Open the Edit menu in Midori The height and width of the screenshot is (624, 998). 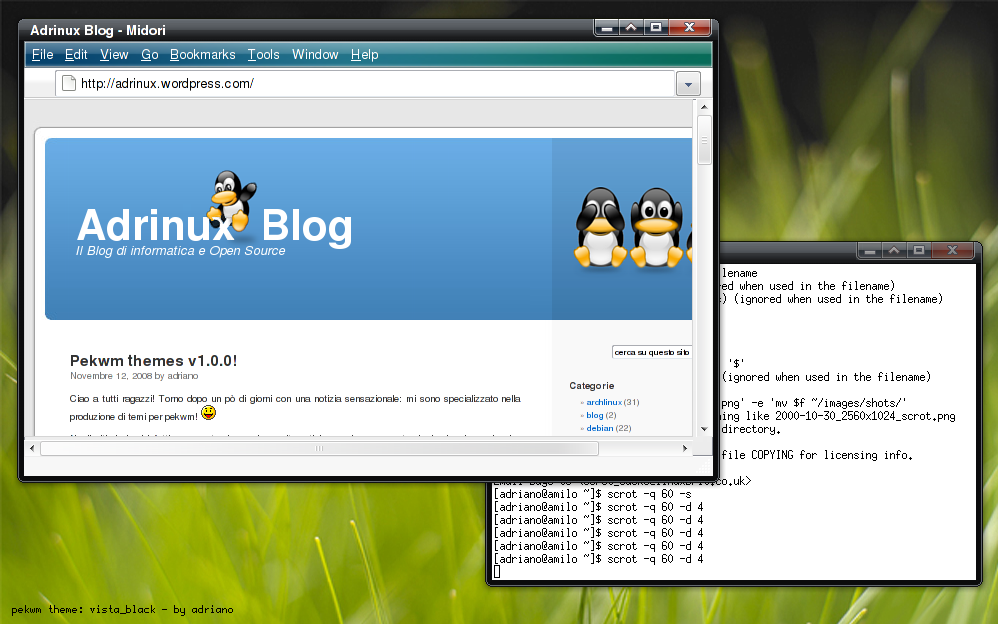coord(76,55)
